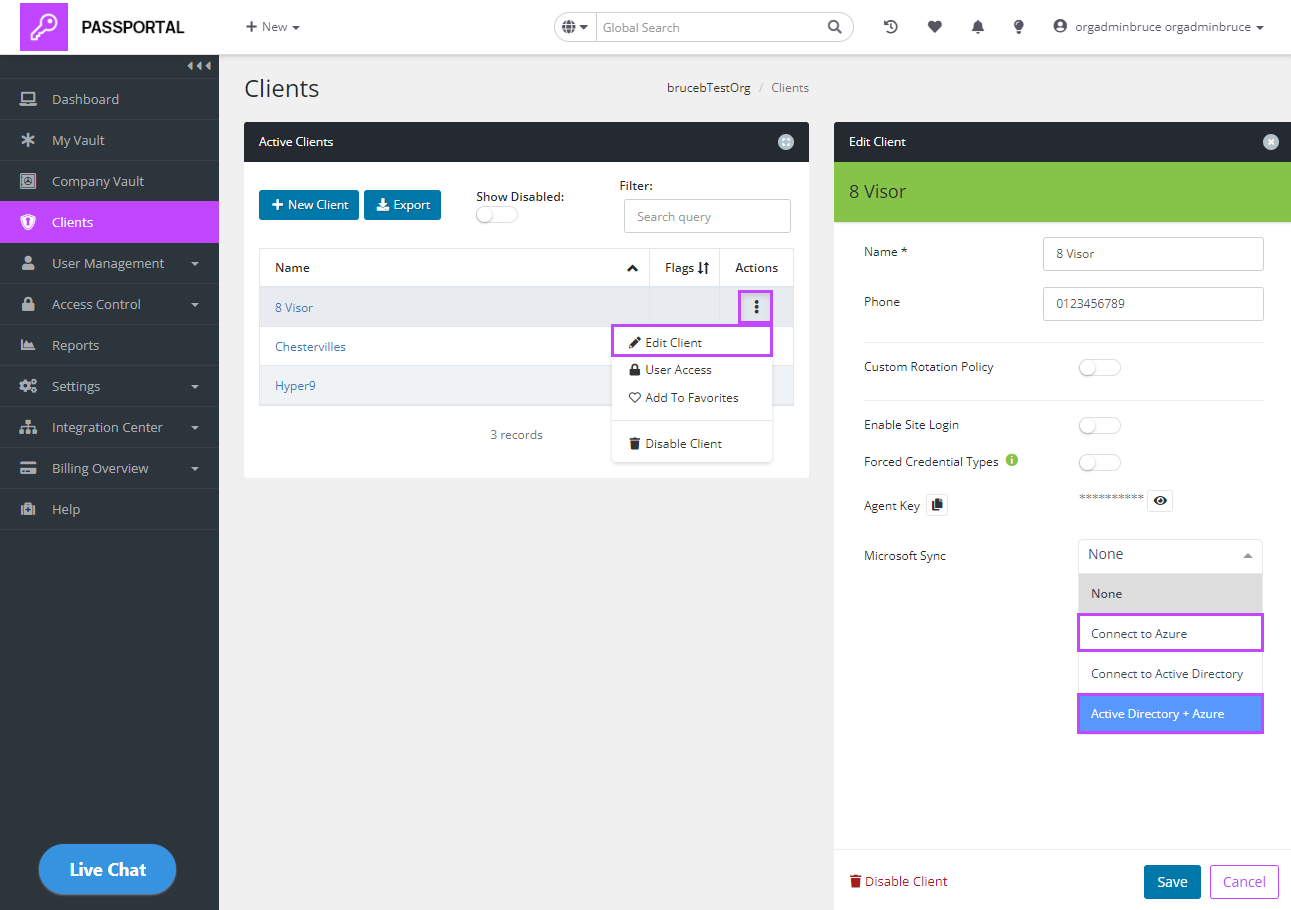This screenshot has width=1291, height=910.
Task: Choose Add To Favorites menu item
Action: (691, 398)
